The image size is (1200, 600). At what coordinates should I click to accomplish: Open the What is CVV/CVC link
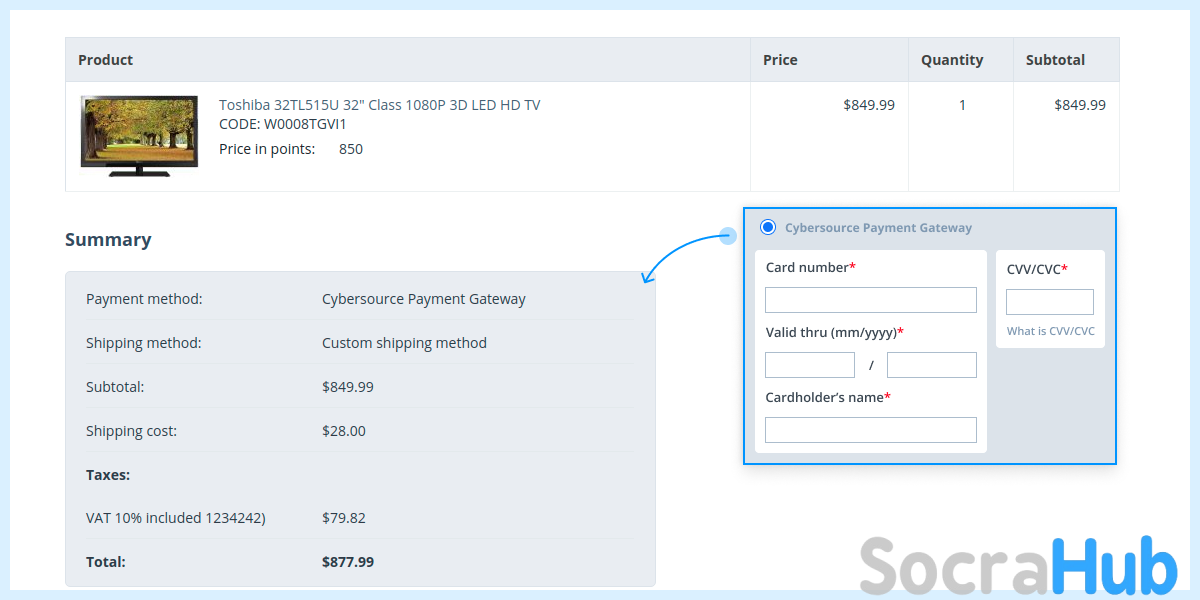pyautogui.click(x=1050, y=331)
